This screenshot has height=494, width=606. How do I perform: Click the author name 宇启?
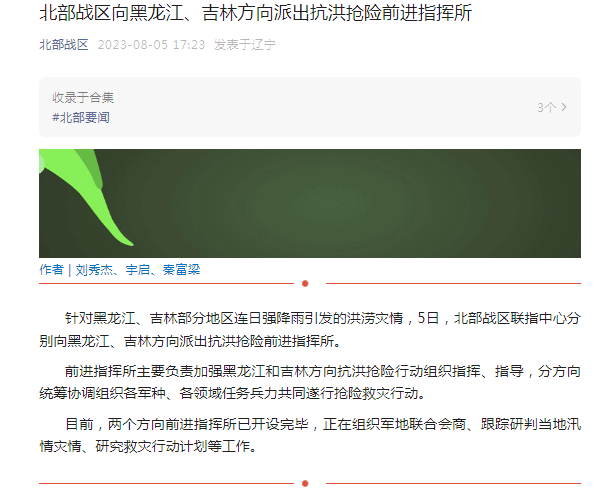tap(138, 269)
